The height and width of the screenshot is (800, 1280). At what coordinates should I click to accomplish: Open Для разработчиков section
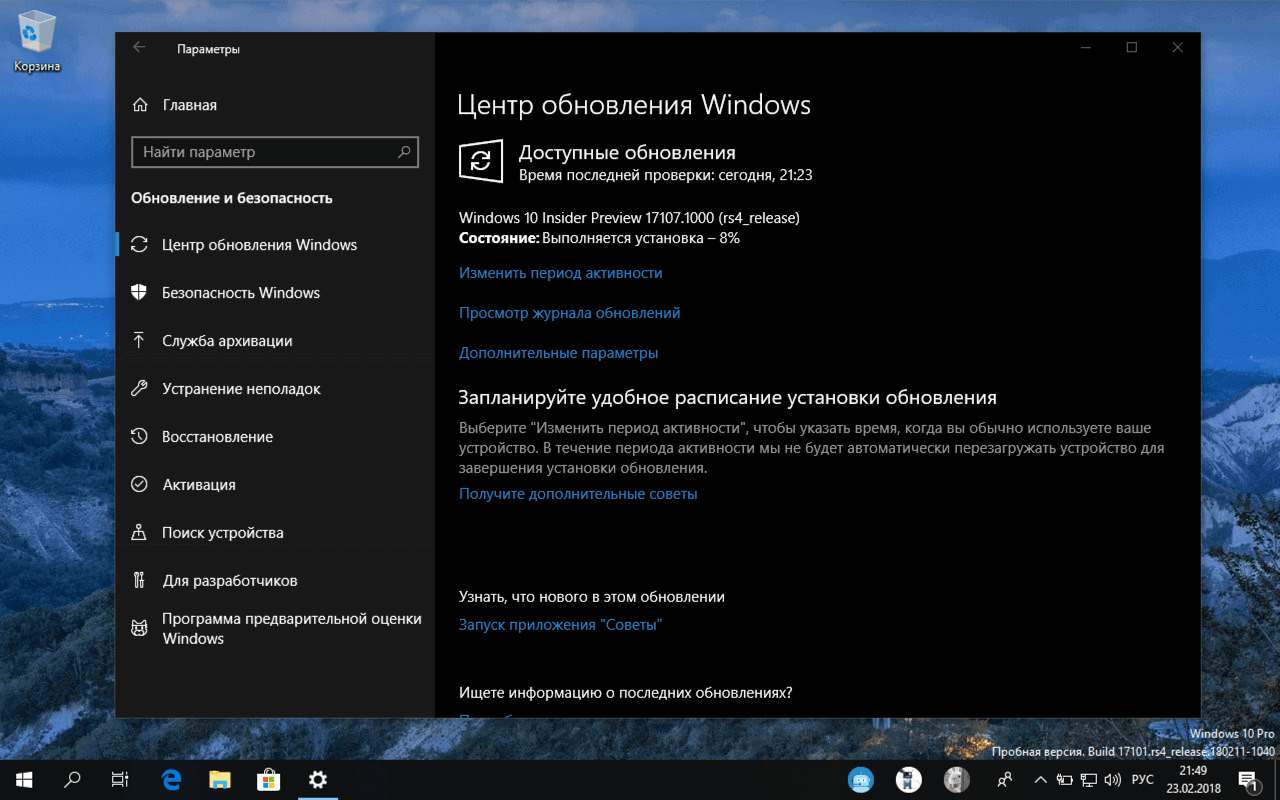pos(275,581)
